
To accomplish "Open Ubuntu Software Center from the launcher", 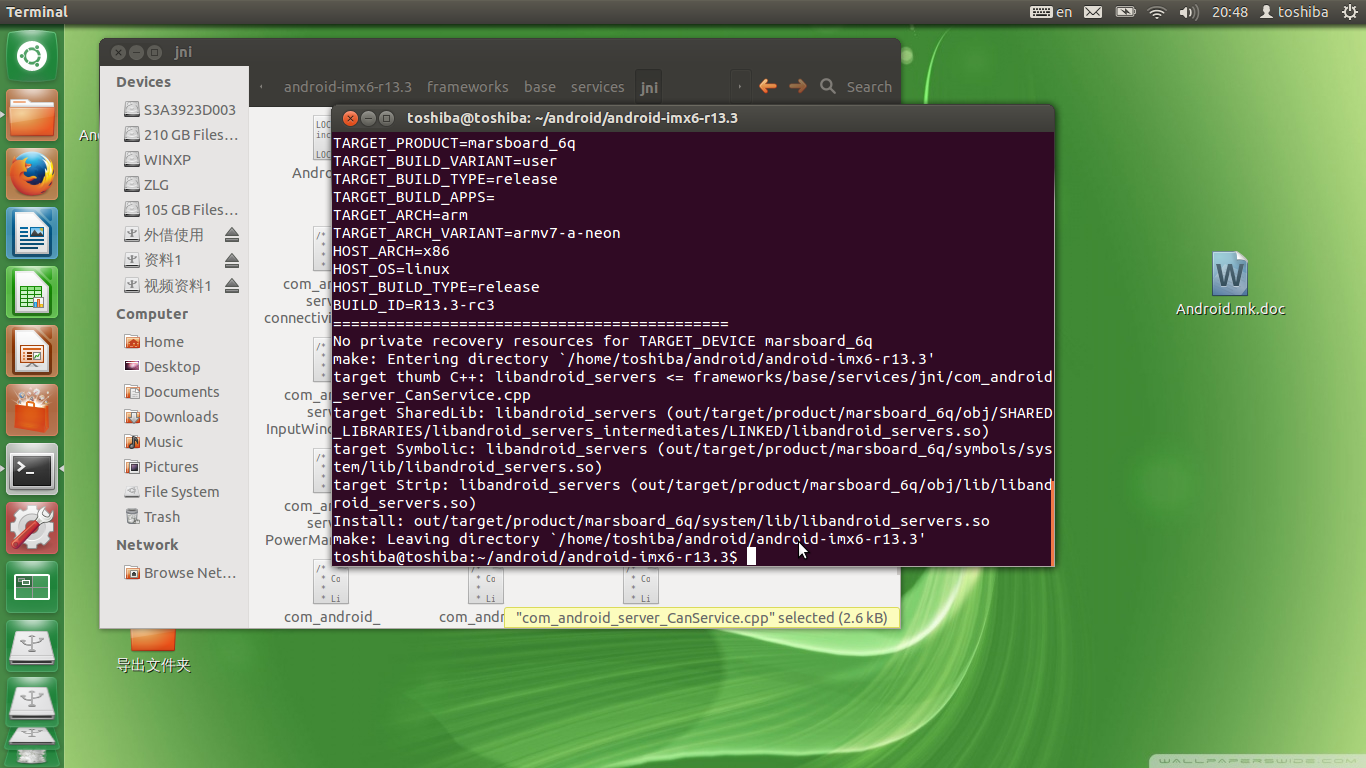I will tap(32, 411).
